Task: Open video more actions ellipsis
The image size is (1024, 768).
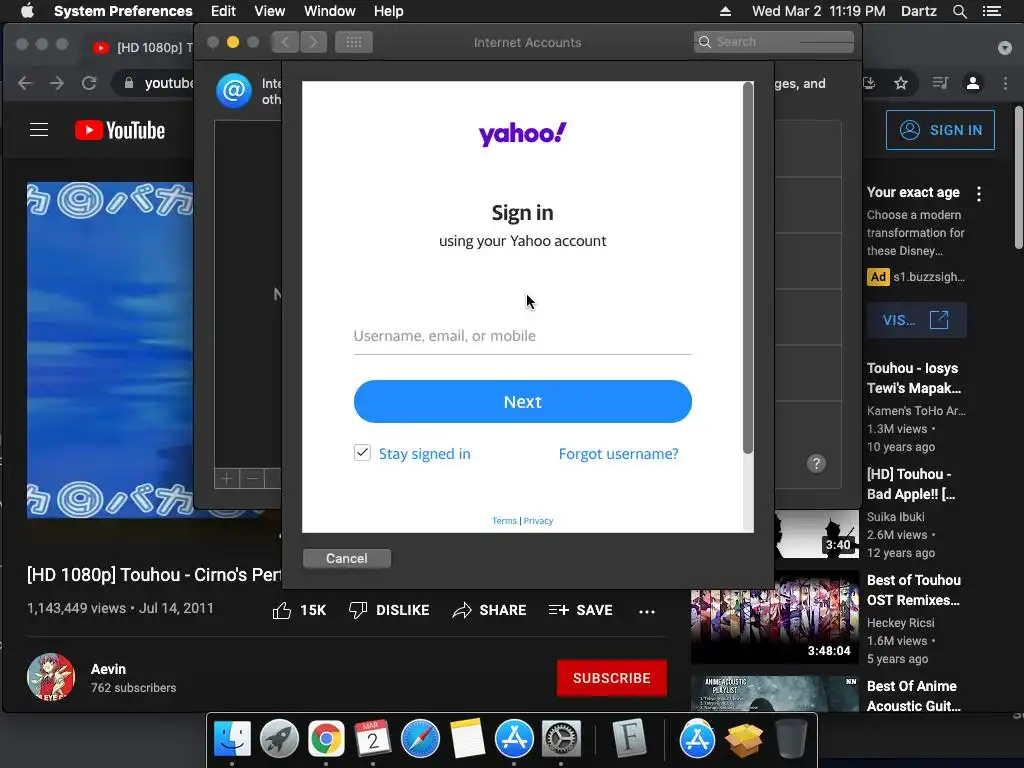Action: [647, 612]
